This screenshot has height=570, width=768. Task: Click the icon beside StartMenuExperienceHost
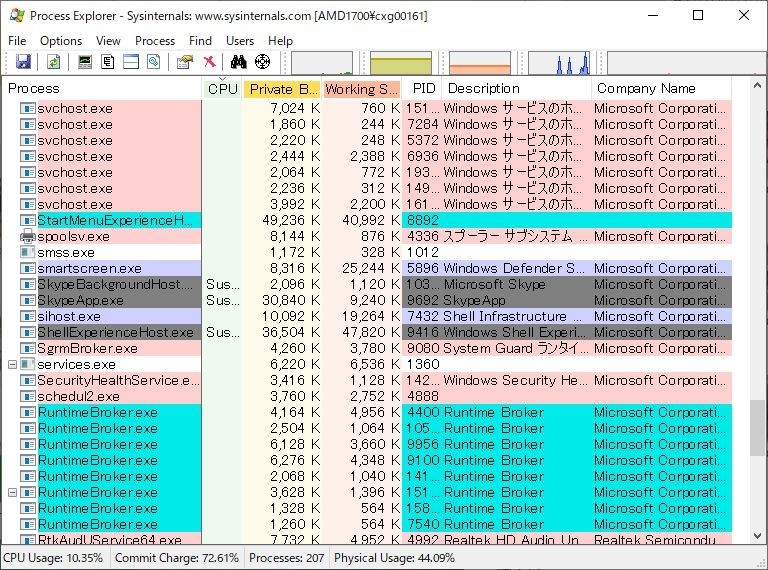(28, 220)
